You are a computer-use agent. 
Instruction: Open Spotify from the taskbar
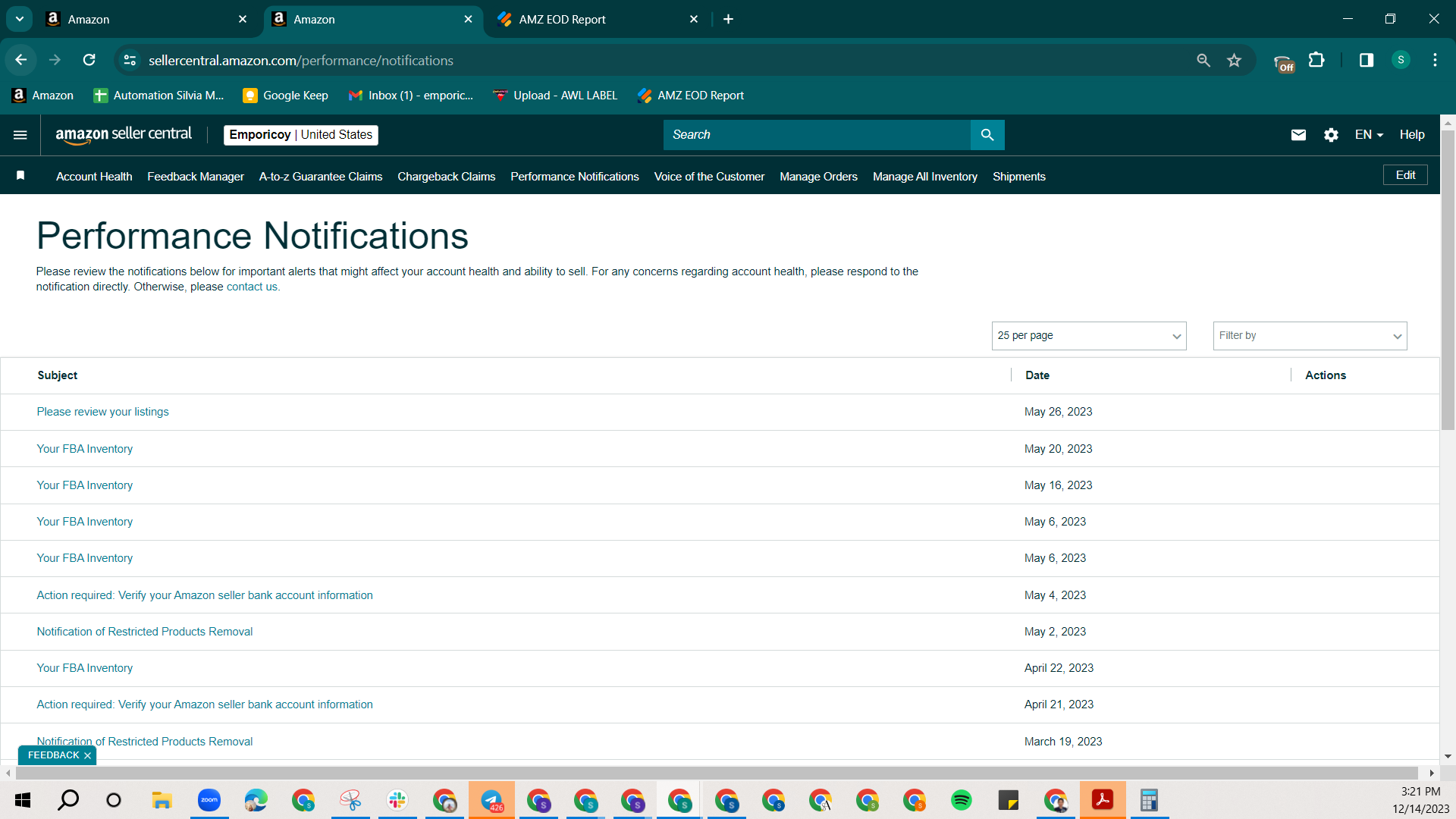click(x=962, y=800)
